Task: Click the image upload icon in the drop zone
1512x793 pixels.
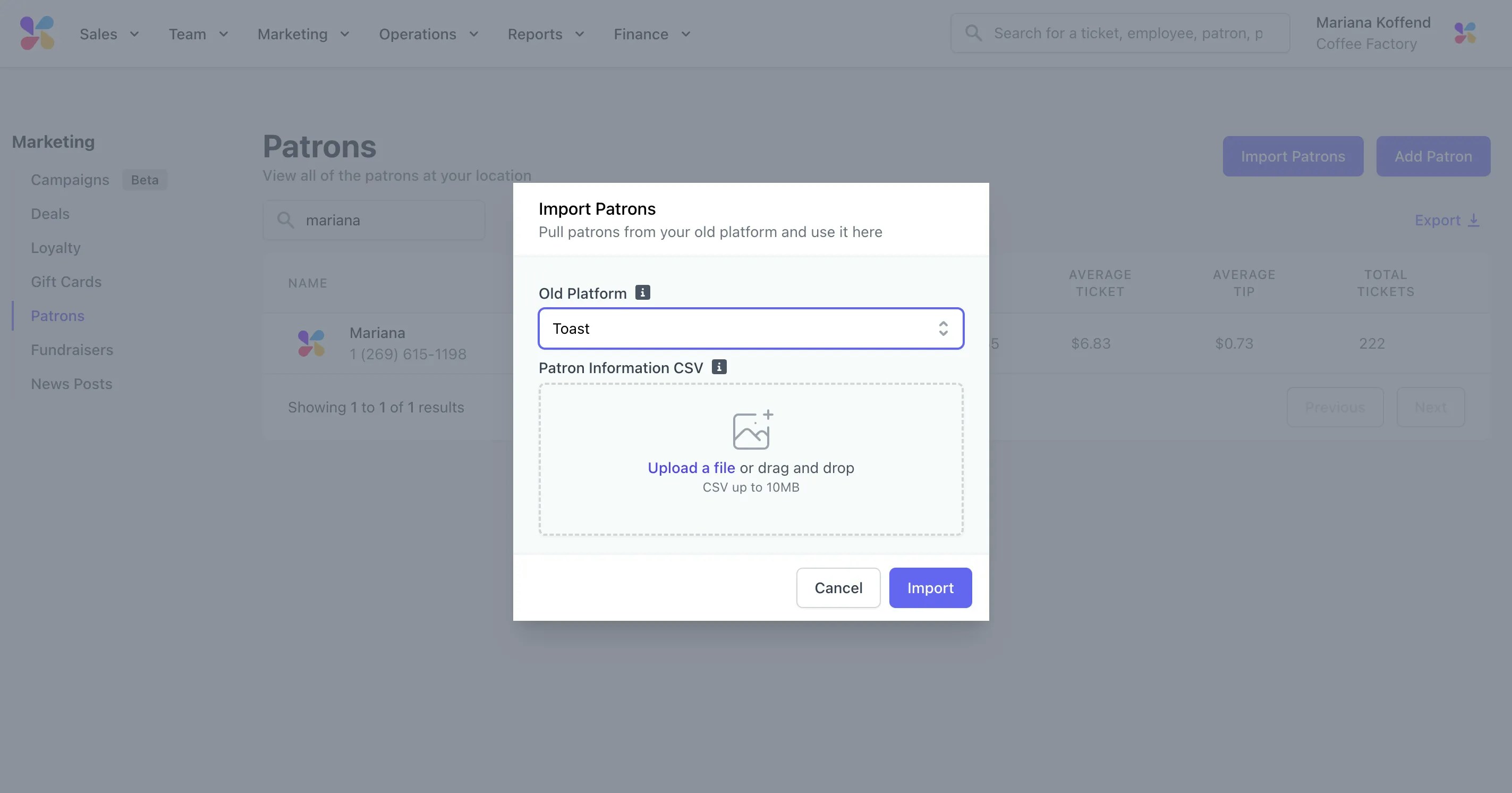Action: 752,430
